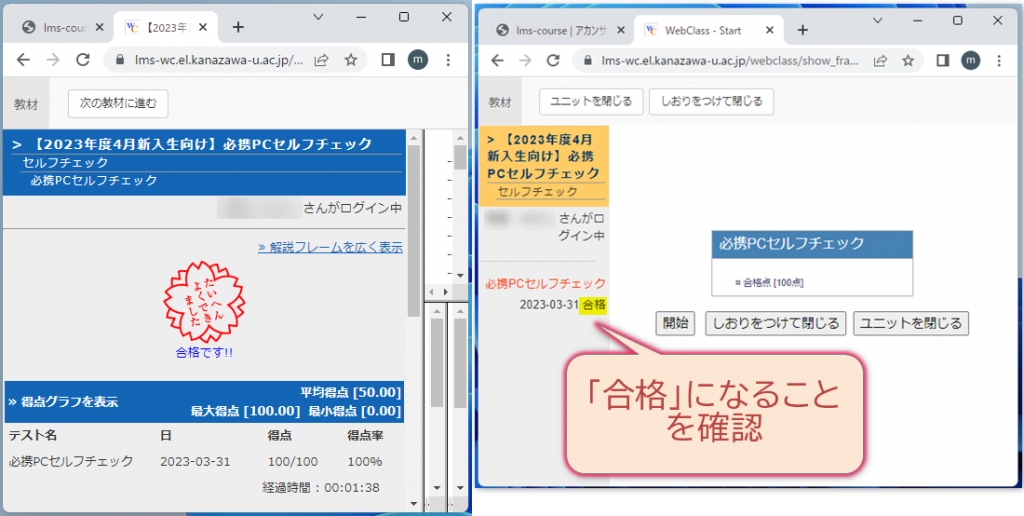
Task: Click the 教材 label in the right window
Action: [500, 103]
